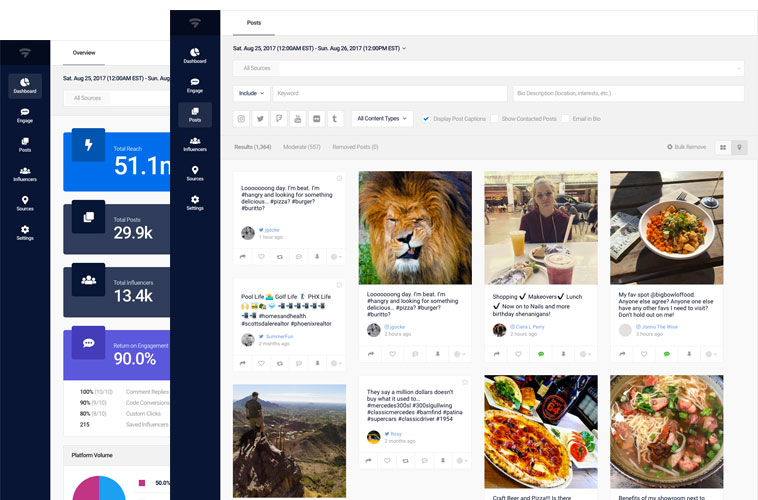Viewport: 758px width, 500px height.
Task: Click the Bulk Remove button
Action: [686, 147]
